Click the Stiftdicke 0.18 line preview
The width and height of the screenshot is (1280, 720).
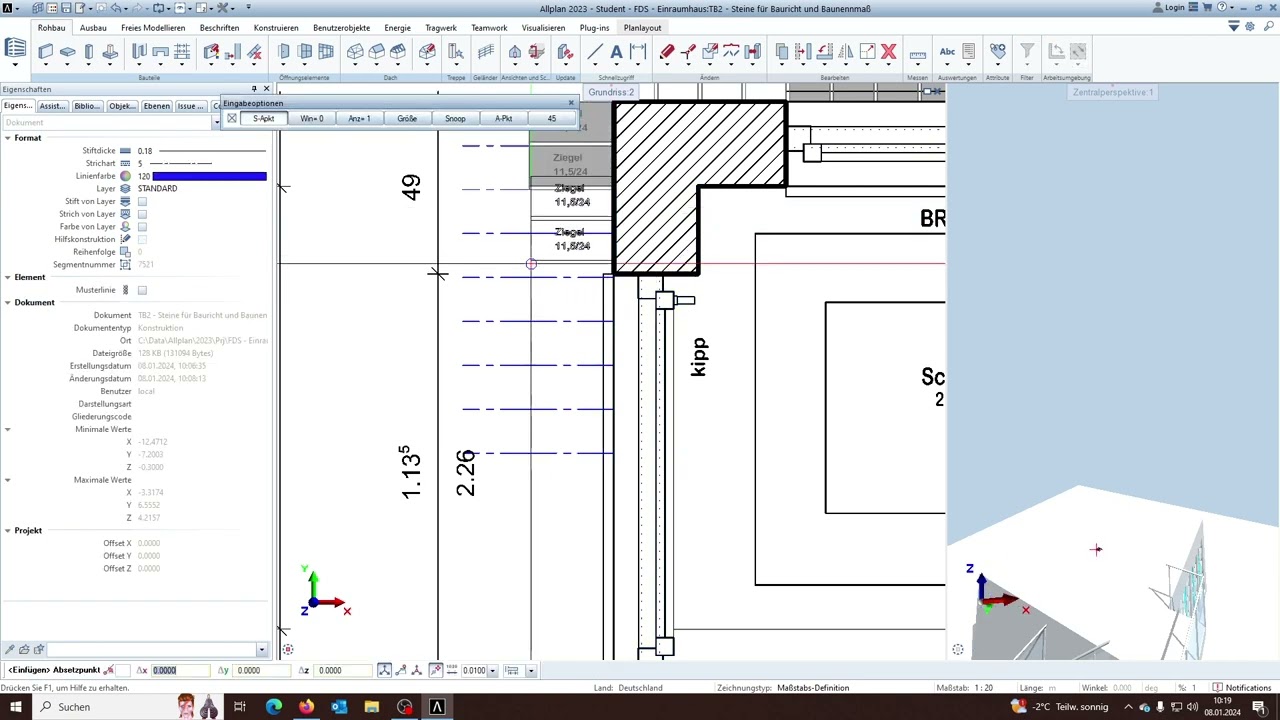[x=212, y=151]
